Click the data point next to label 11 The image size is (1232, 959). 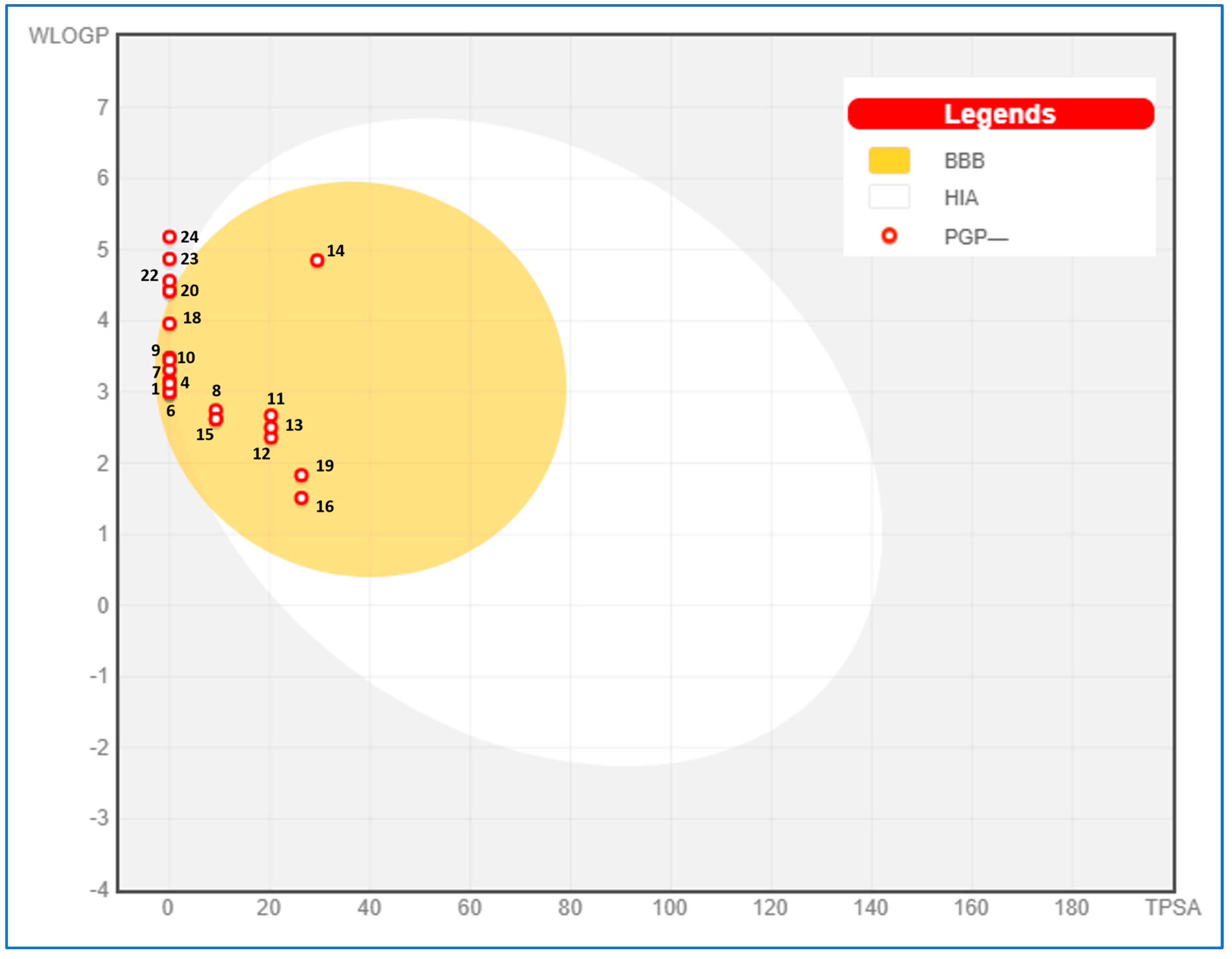coord(271,416)
